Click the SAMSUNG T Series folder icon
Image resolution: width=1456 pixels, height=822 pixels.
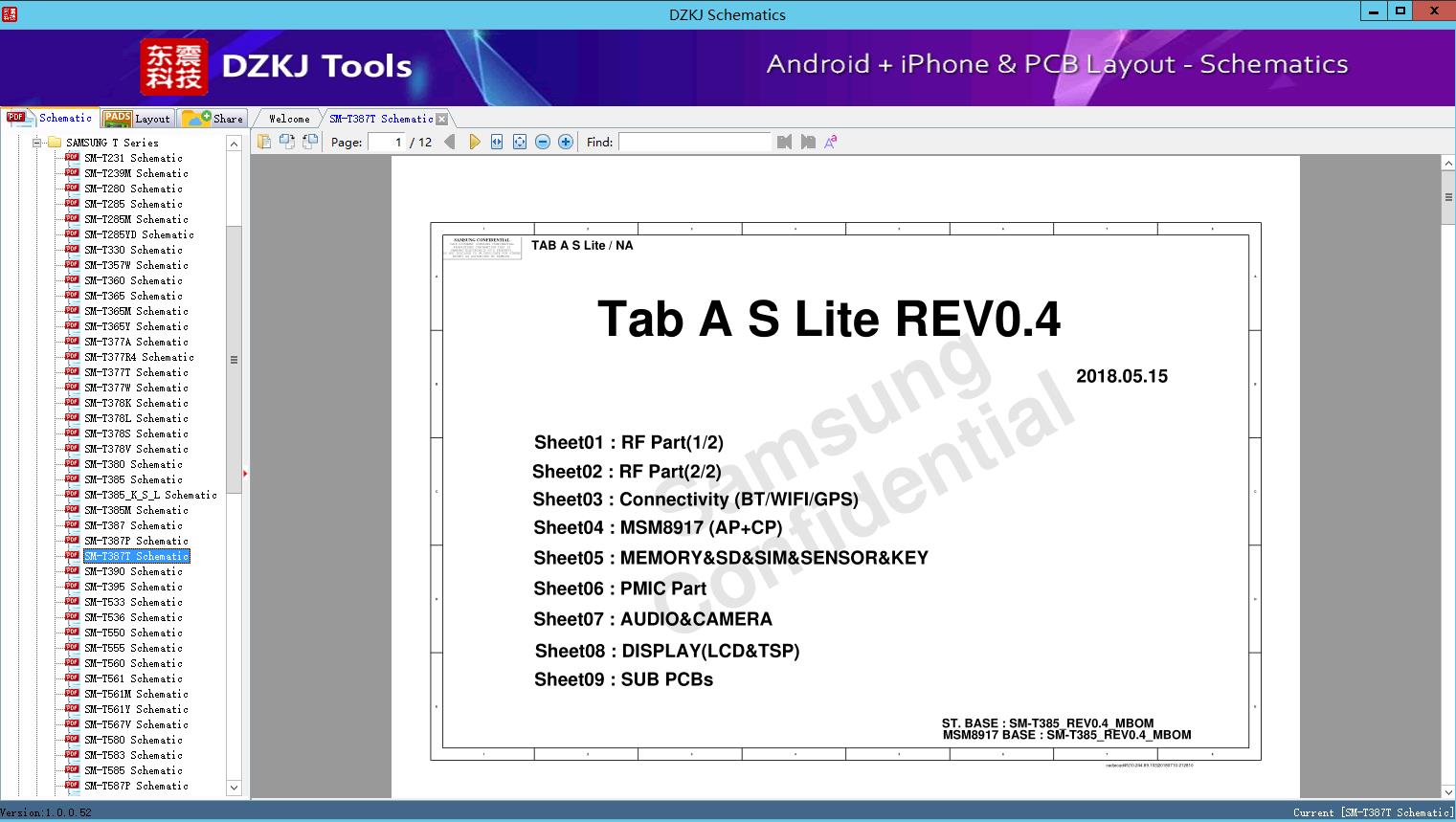55,143
